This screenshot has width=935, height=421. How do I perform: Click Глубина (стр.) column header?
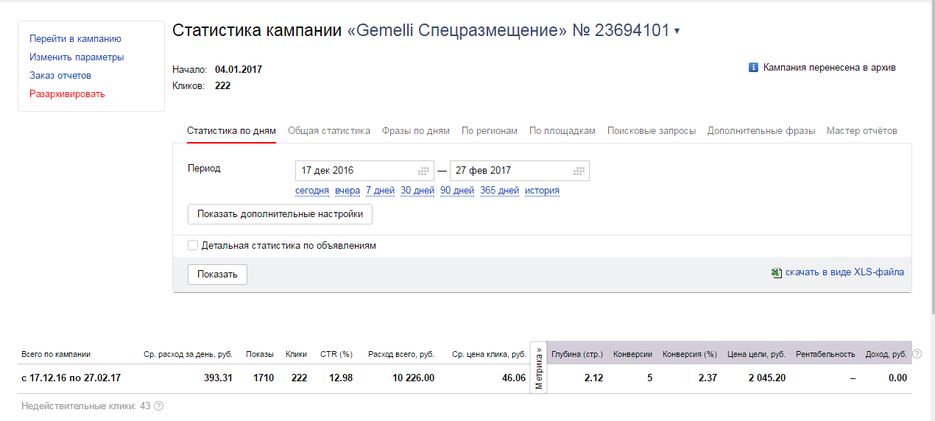pyautogui.click(x=577, y=354)
